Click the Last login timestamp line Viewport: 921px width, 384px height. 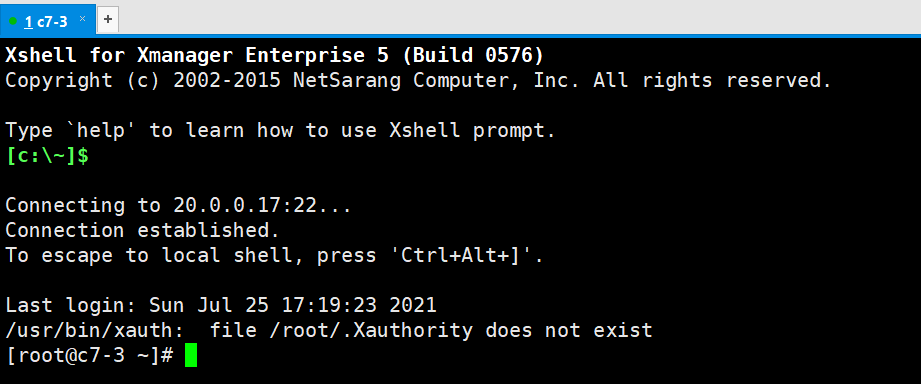click(221, 305)
